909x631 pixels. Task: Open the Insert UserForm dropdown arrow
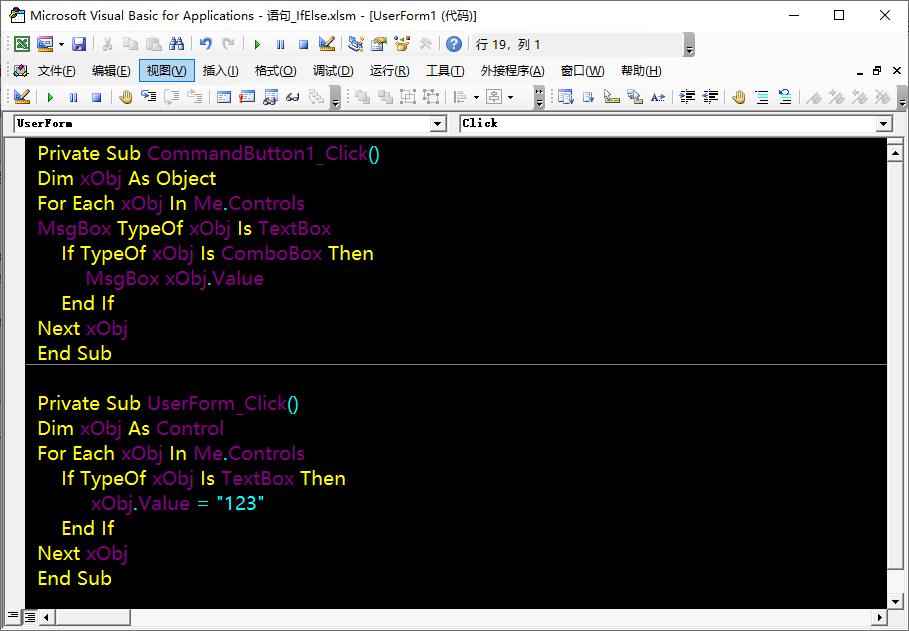pyautogui.click(x=61, y=44)
